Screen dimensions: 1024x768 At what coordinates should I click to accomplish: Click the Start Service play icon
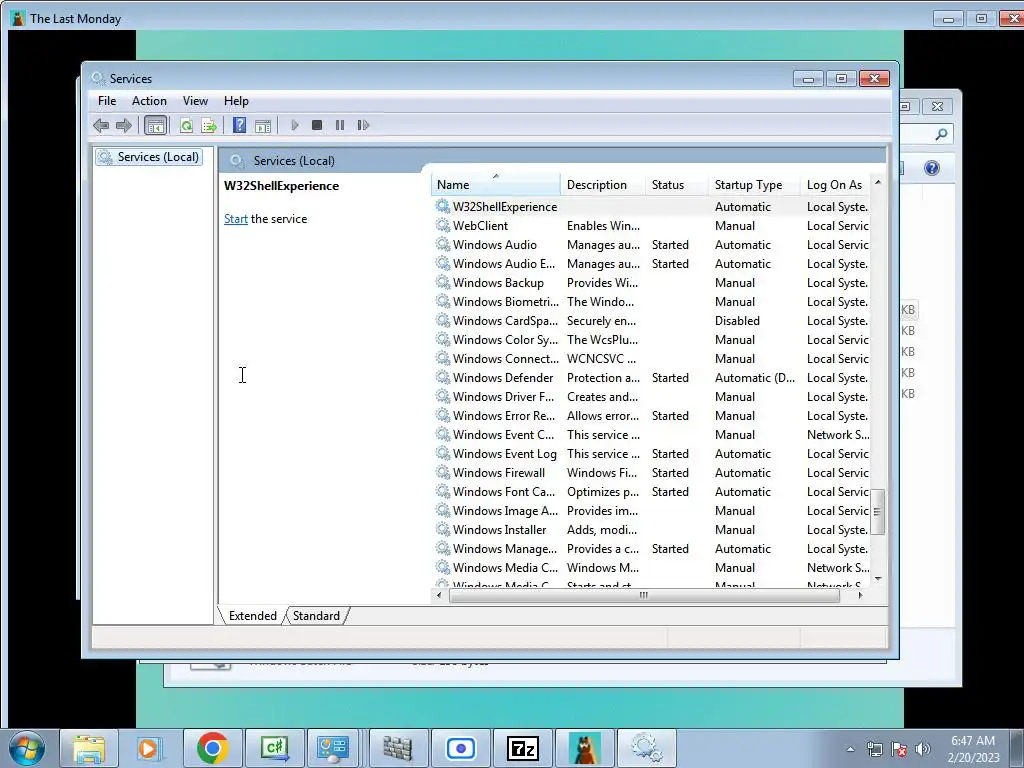click(295, 125)
